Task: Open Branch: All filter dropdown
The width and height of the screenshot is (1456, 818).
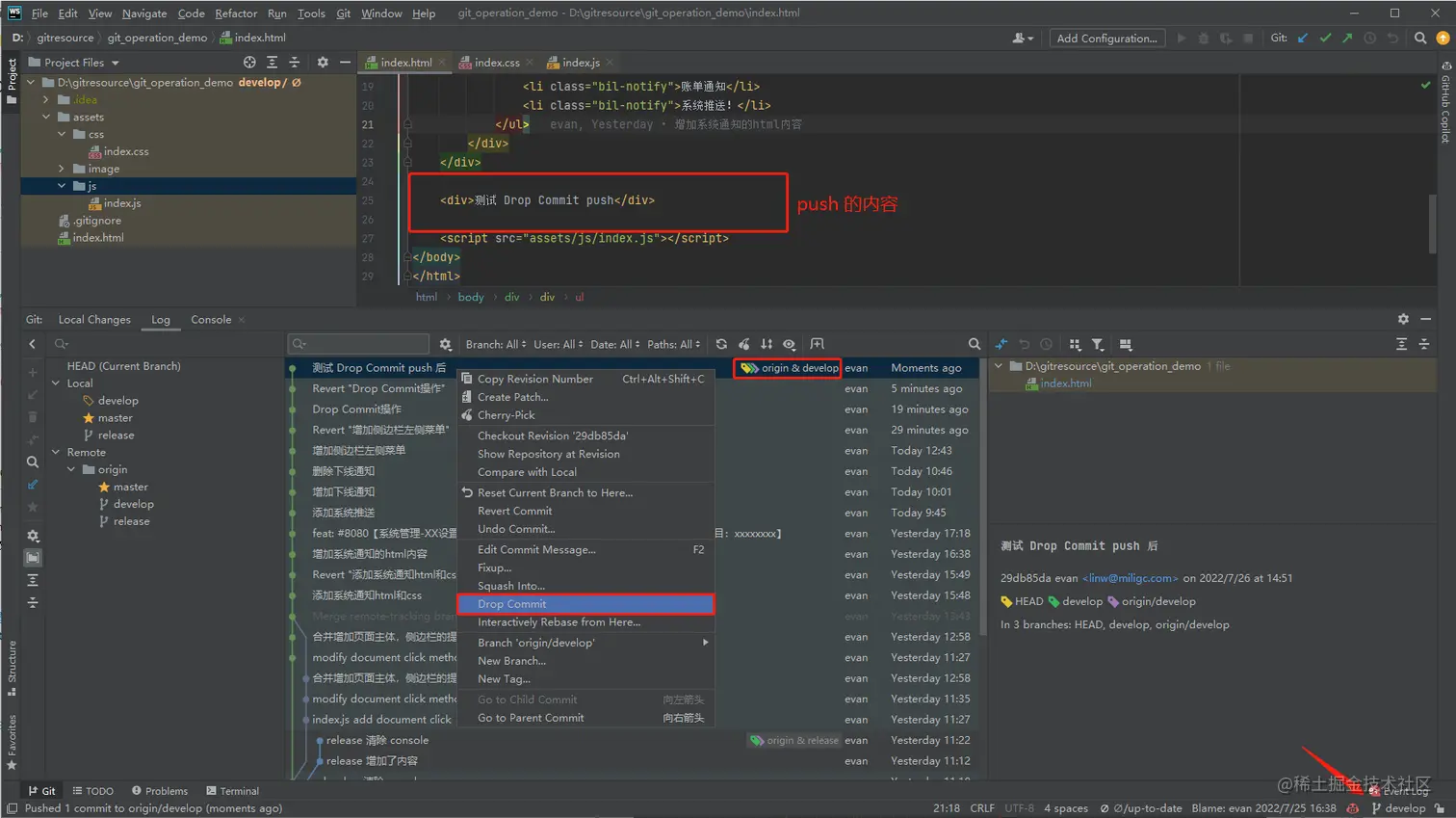Action: (x=496, y=344)
